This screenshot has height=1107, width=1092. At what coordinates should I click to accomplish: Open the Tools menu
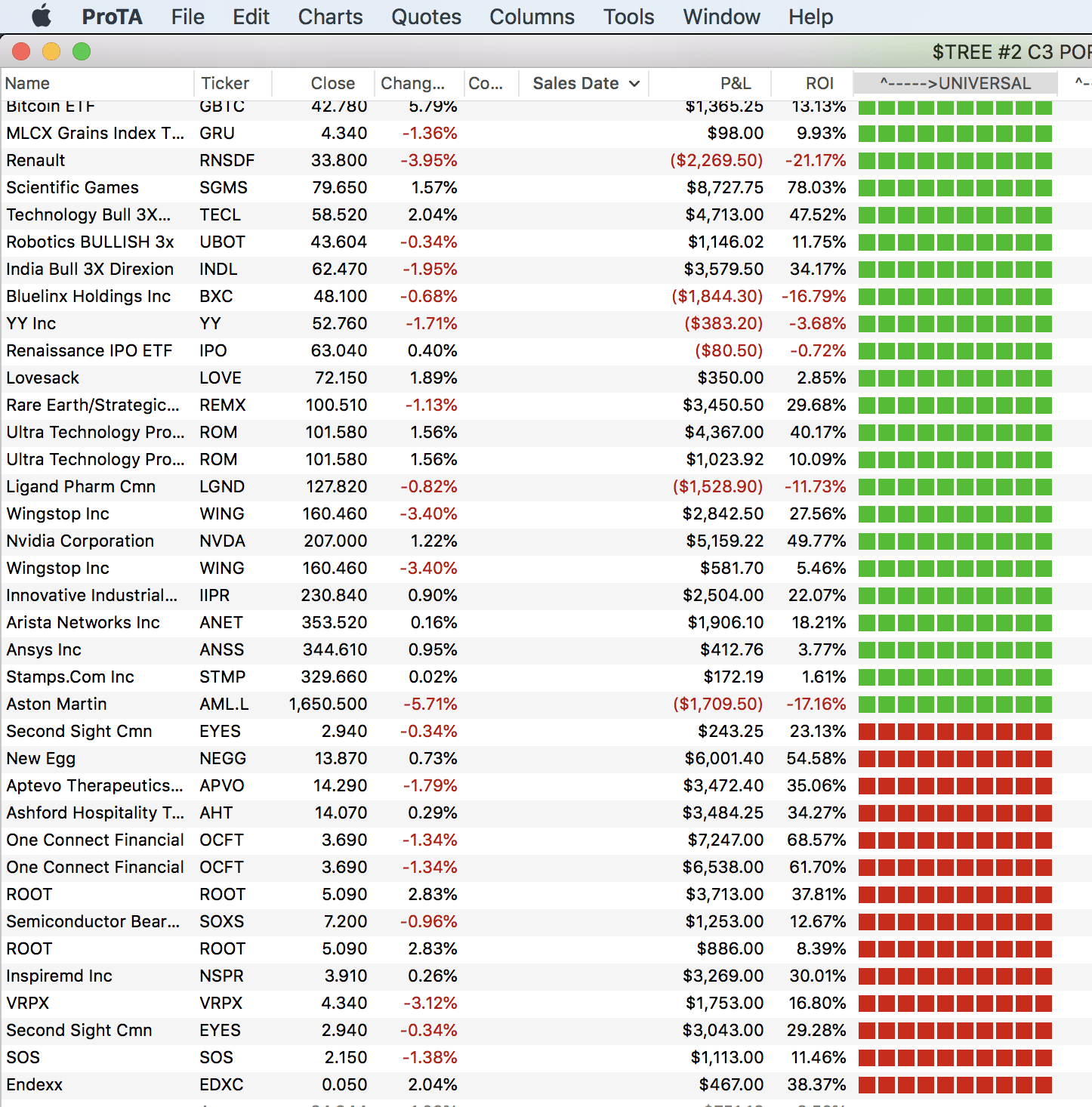tap(628, 17)
